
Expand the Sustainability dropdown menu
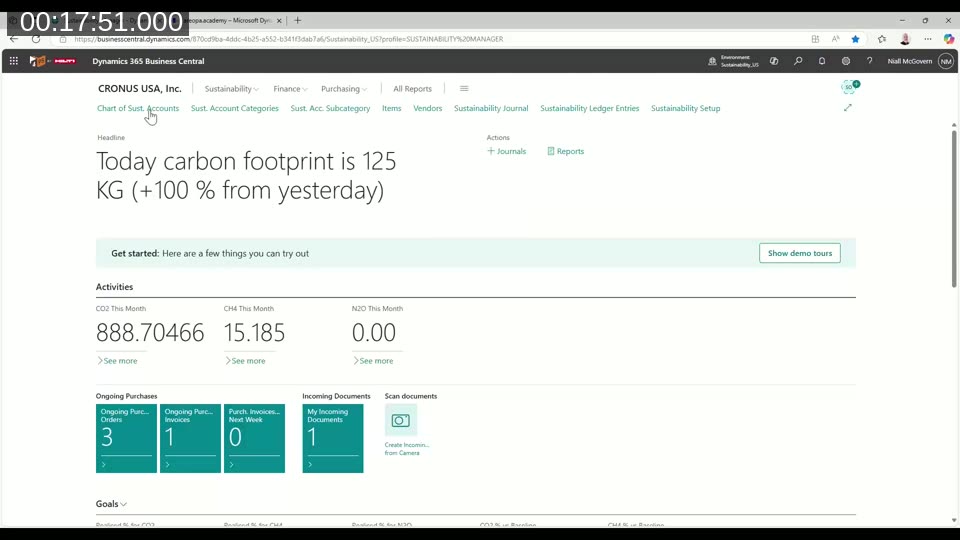[x=231, y=89]
